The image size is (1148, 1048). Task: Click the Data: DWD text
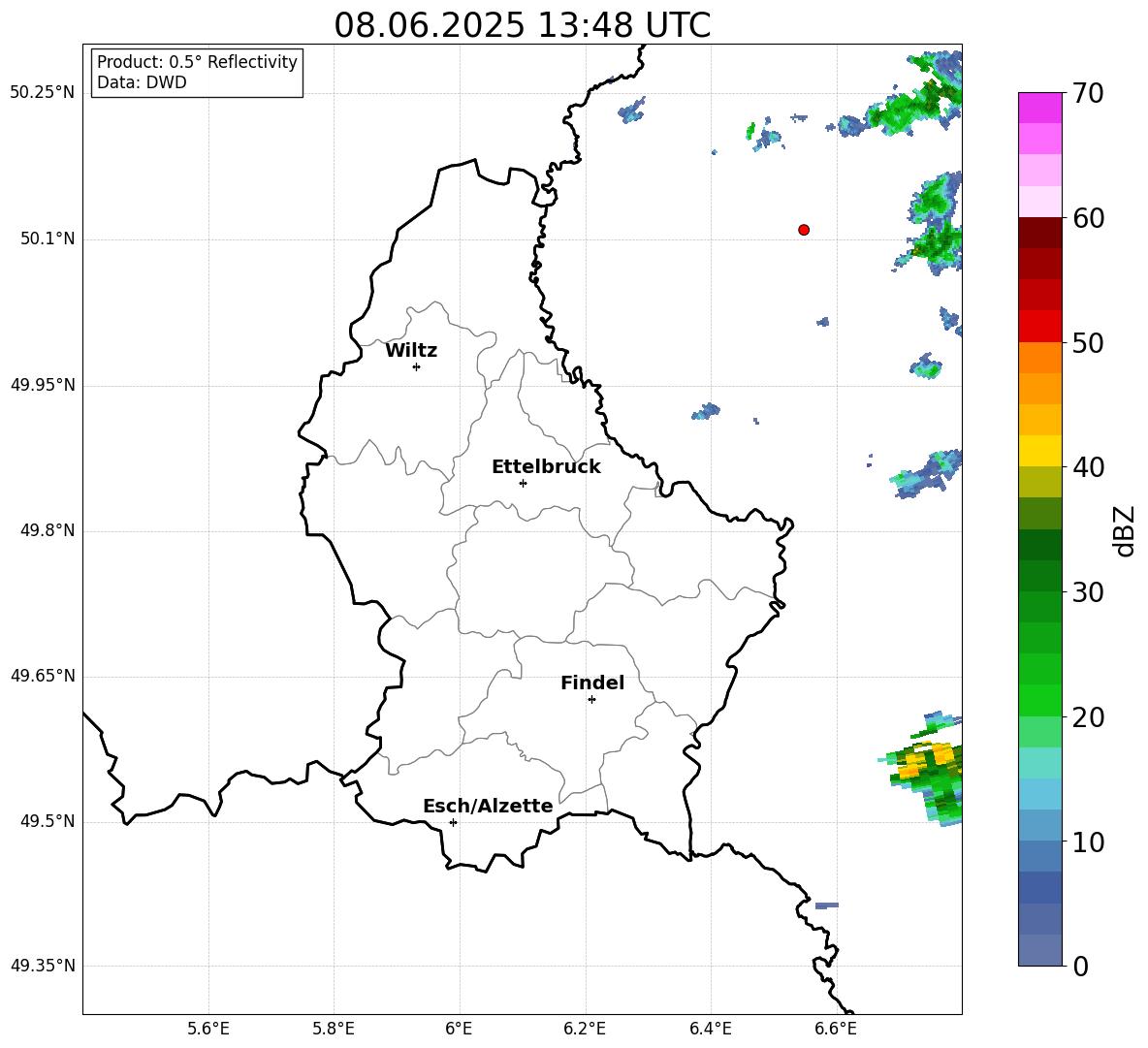point(142,82)
